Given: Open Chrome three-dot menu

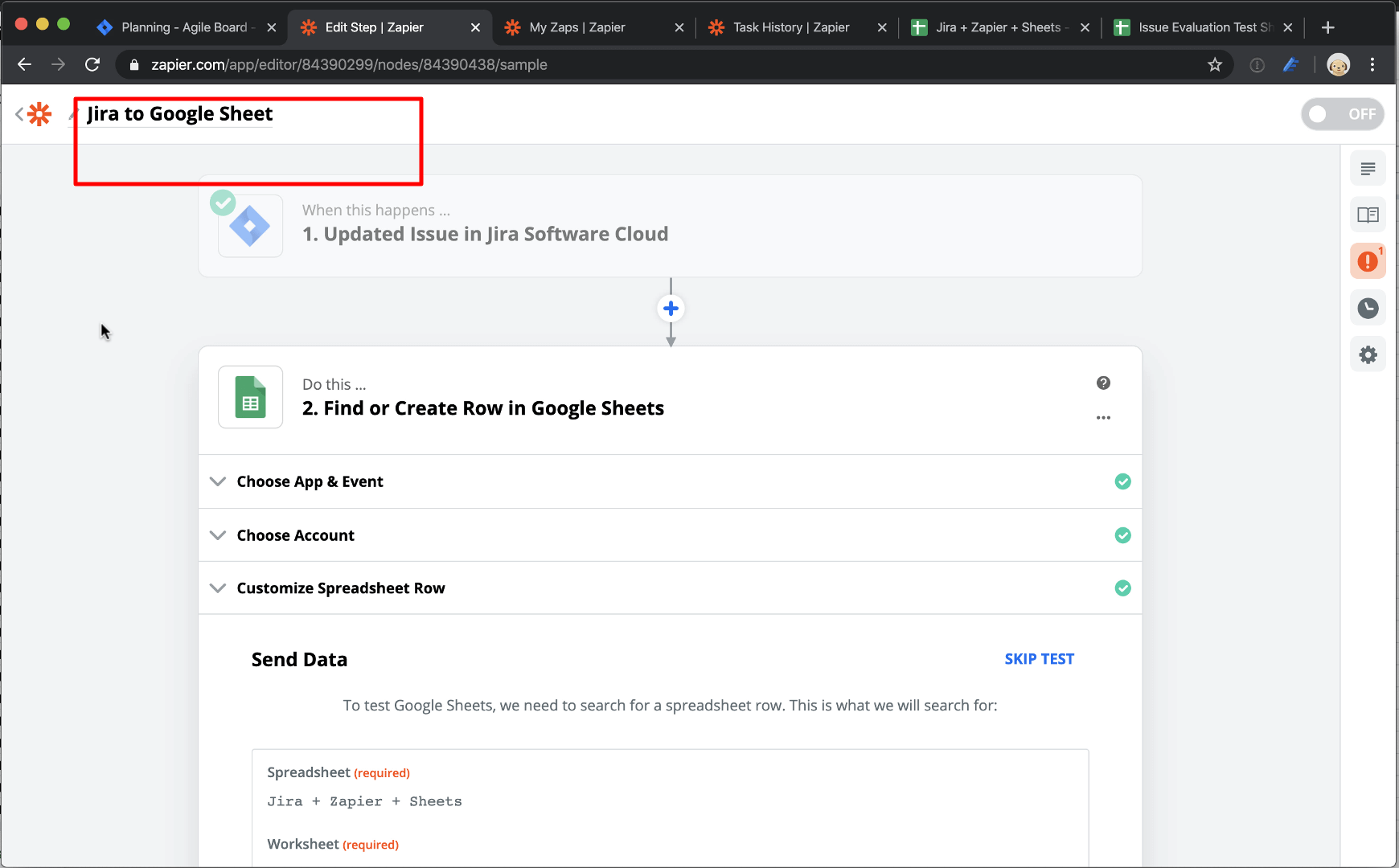Looking at the screenshot, I should 1372,64.
